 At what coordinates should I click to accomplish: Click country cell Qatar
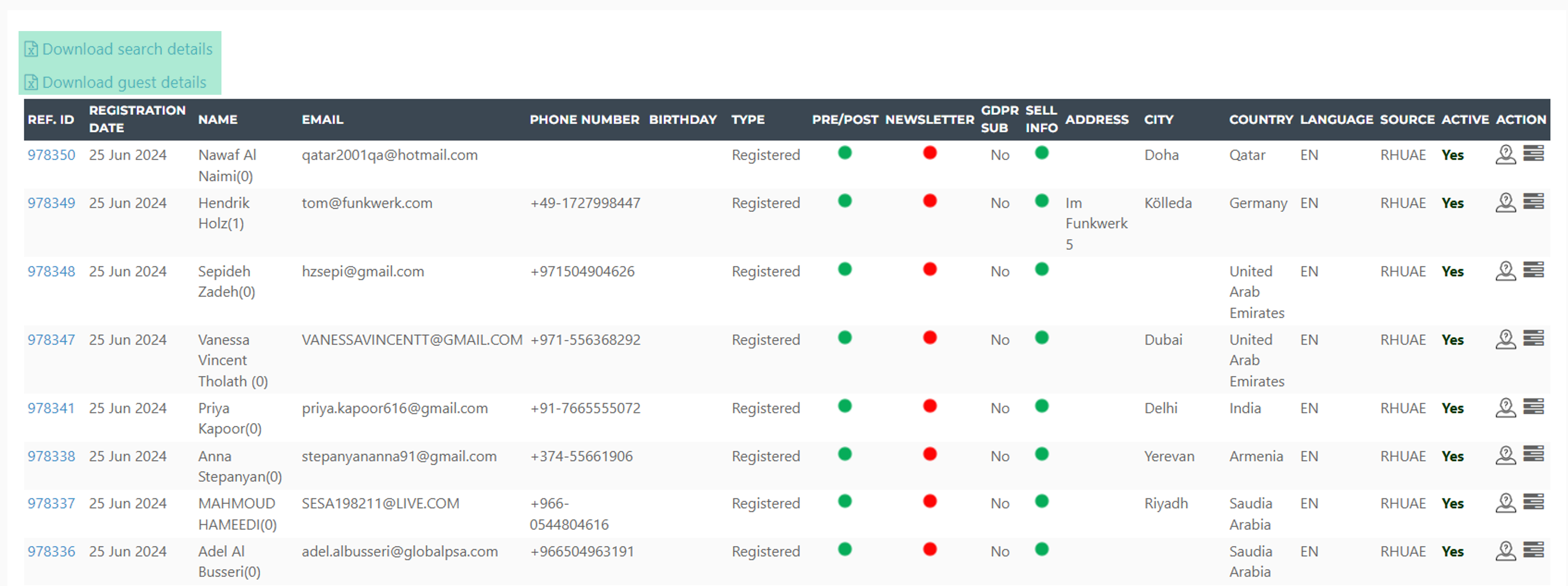(x=1246, y=155)
